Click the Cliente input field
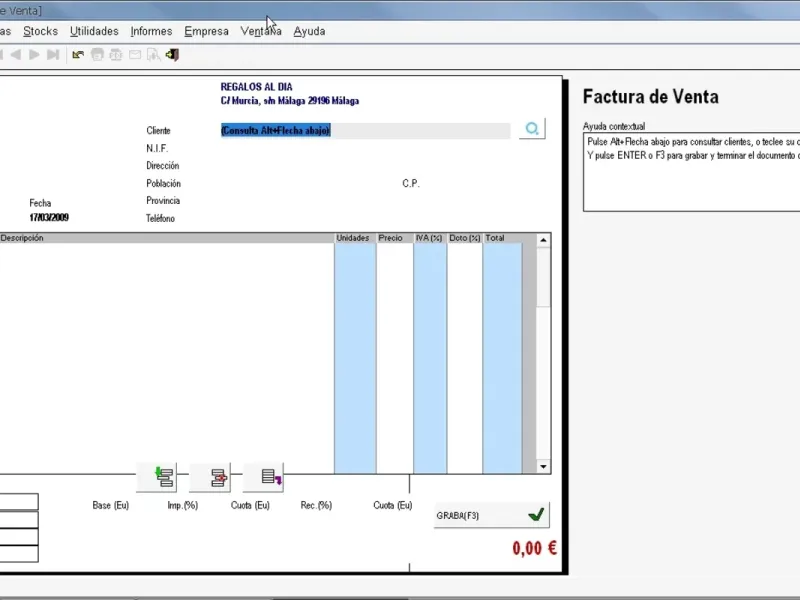The height and width of the screenshot is (600, 800). tap(365, 131)
